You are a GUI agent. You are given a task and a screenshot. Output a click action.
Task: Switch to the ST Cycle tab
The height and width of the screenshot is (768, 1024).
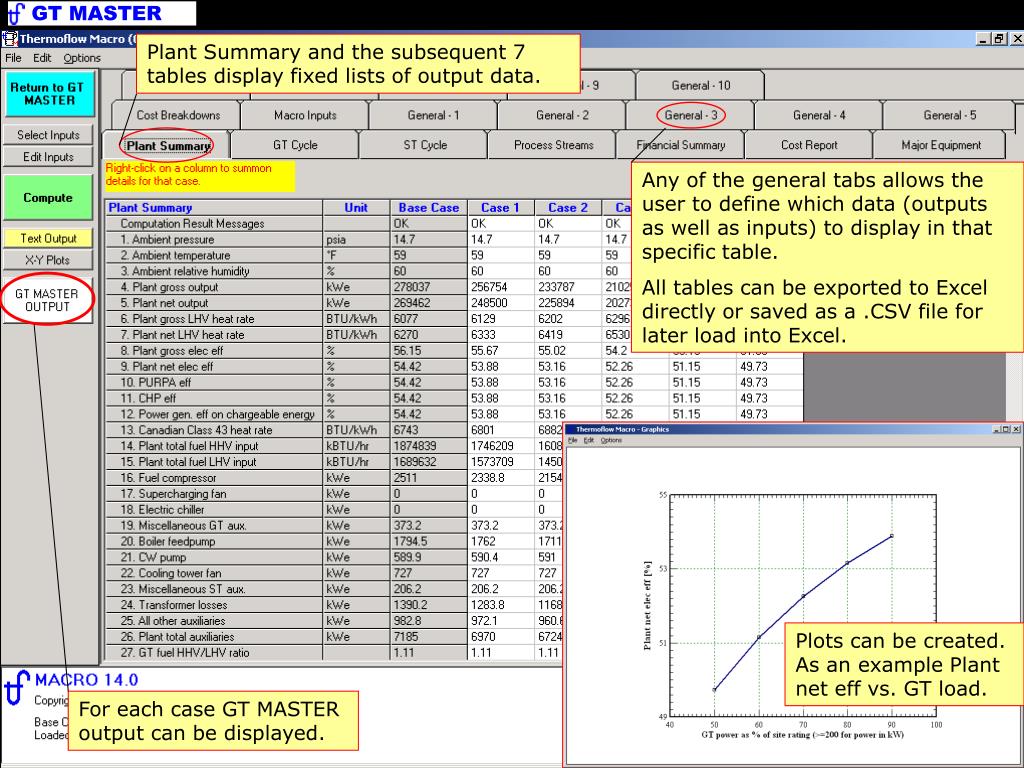click(425, 145)
